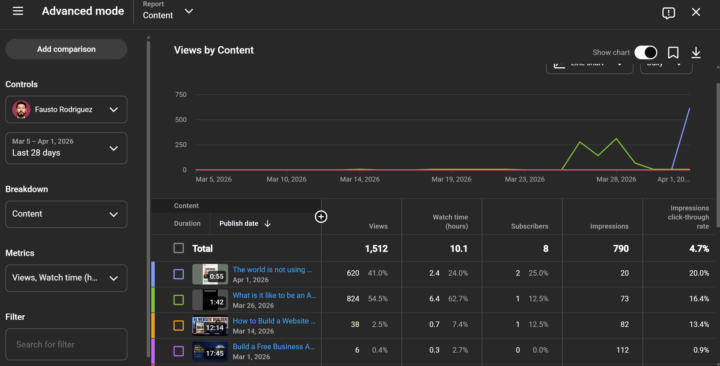720x366 pixels.
Task: Click the Views by Content heading
Action: [x=214, y=51]
